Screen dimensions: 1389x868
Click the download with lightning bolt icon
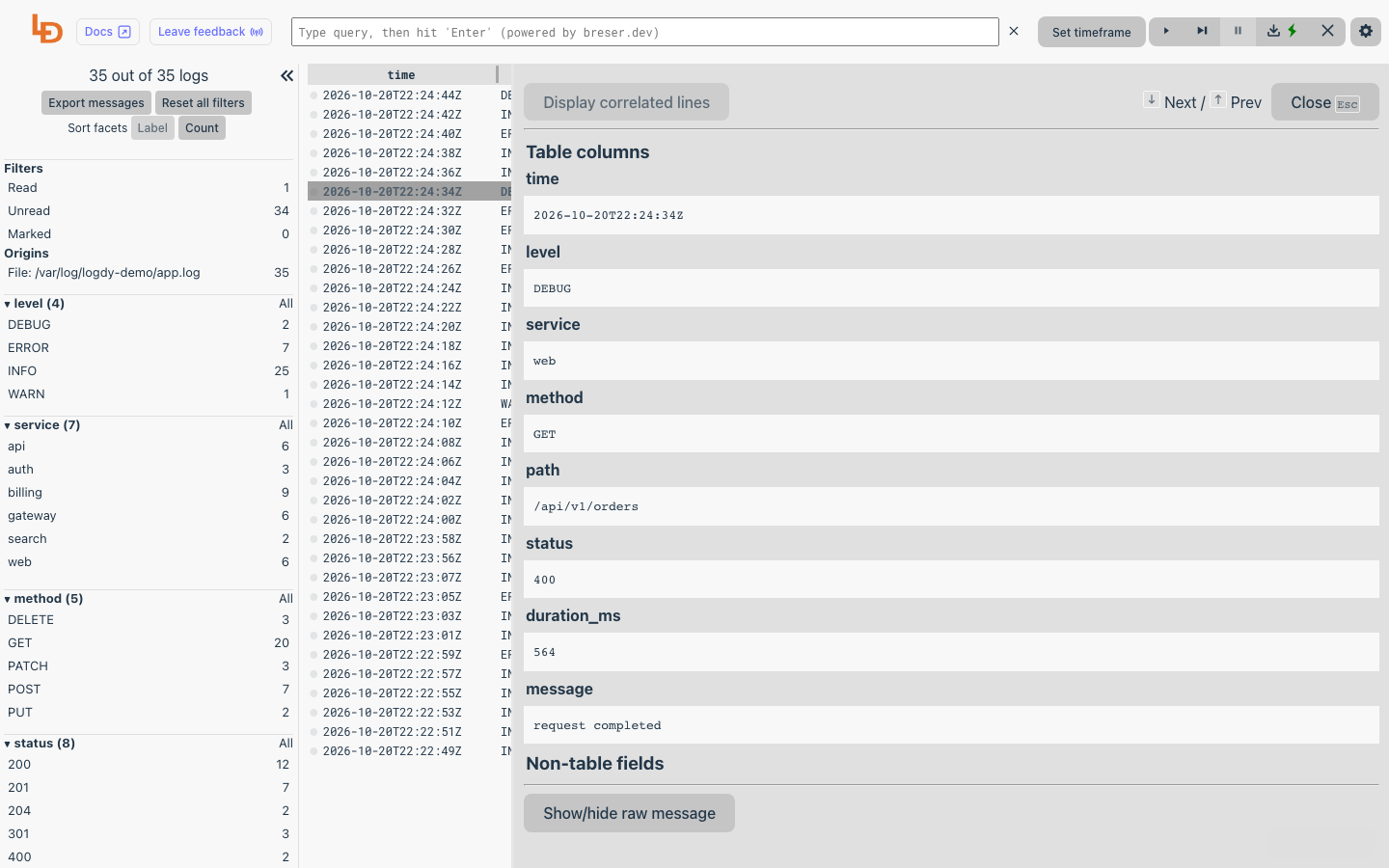coord(1283,31)
